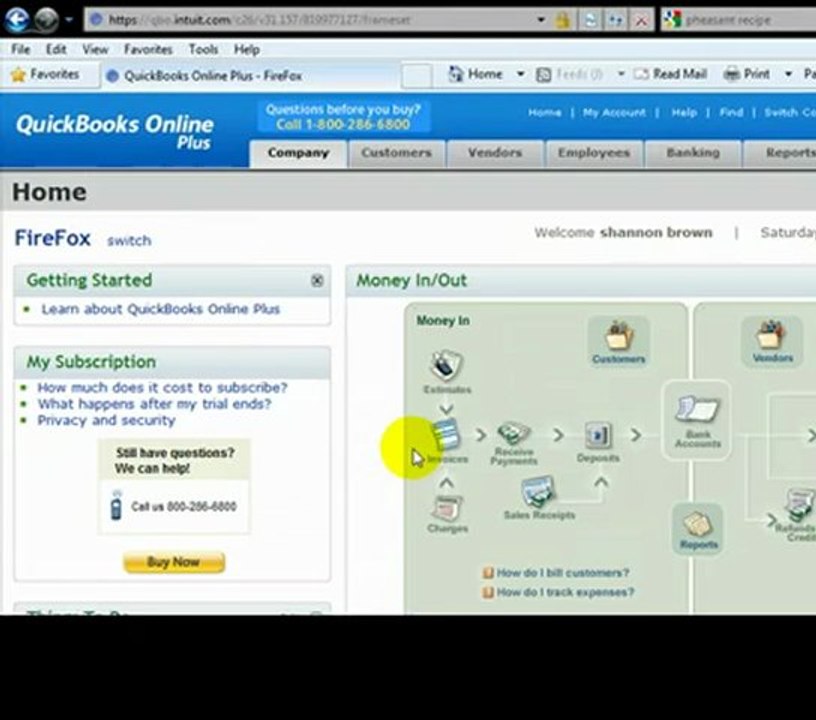Viewport: 816px width, 720px height.
Task: Click the search box showing pheasant recipe
Action: coord(739,20)
